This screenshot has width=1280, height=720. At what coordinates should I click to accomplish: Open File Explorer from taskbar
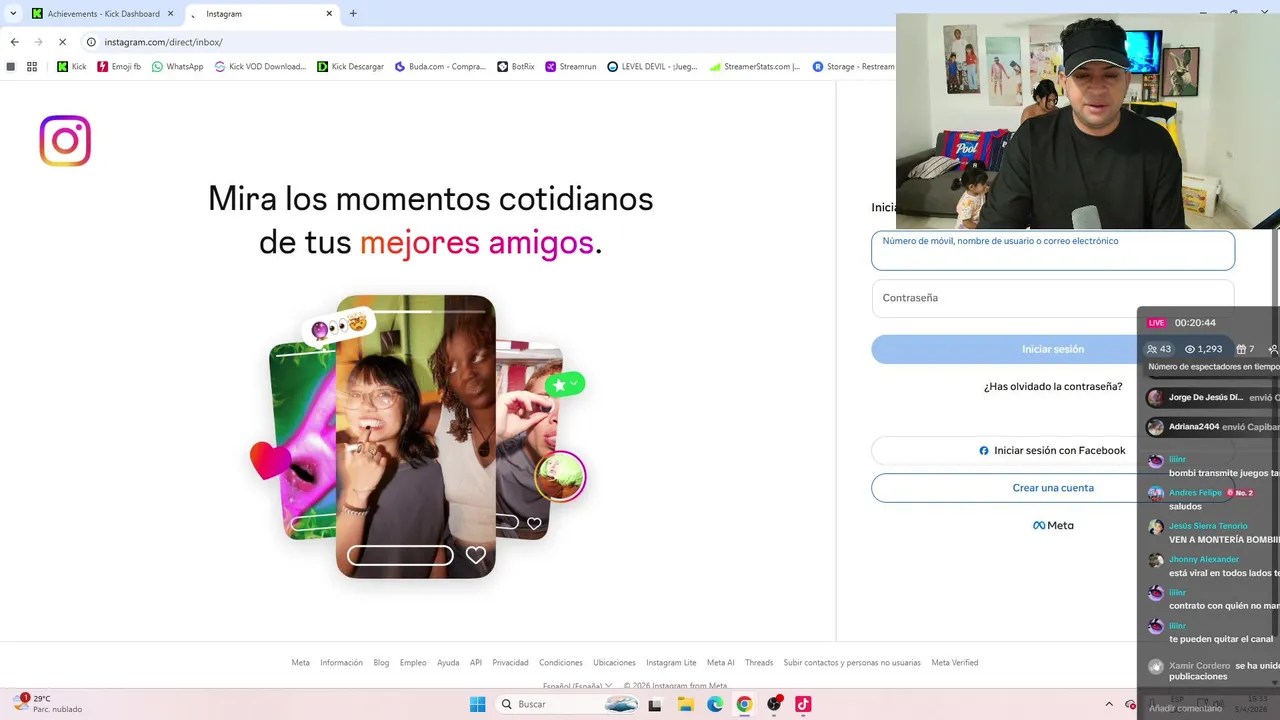click(686, 704)
